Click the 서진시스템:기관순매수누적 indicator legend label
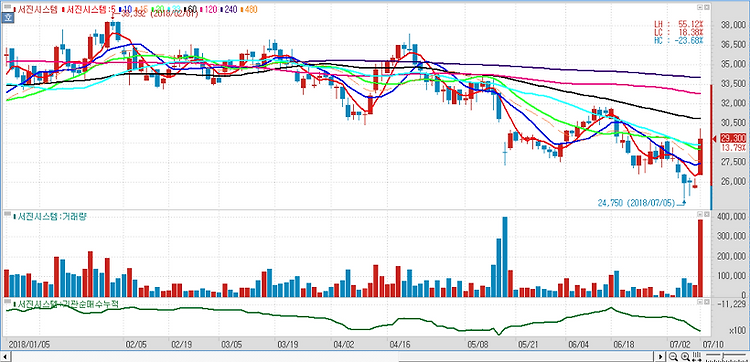Screen dimensions: 750x362 pos(65,304)
